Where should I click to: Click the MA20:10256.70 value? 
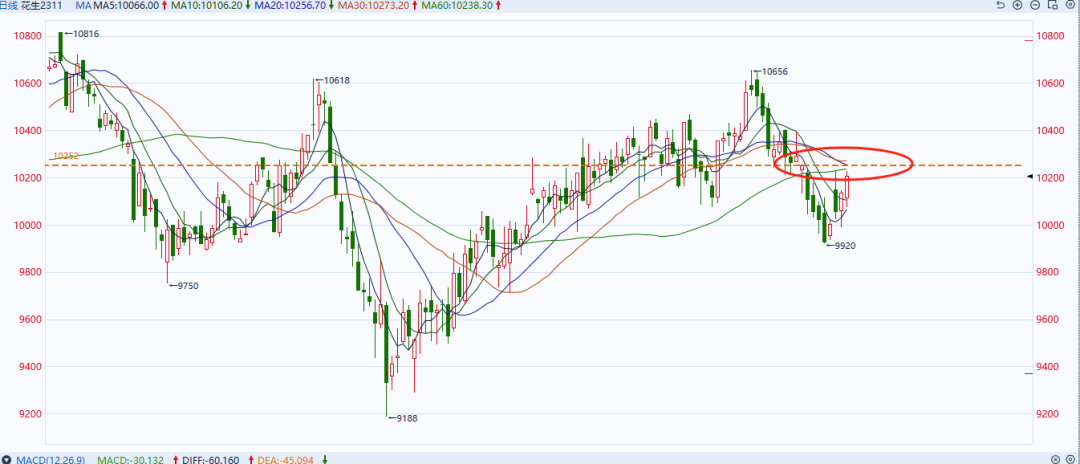tap(291, 5)
